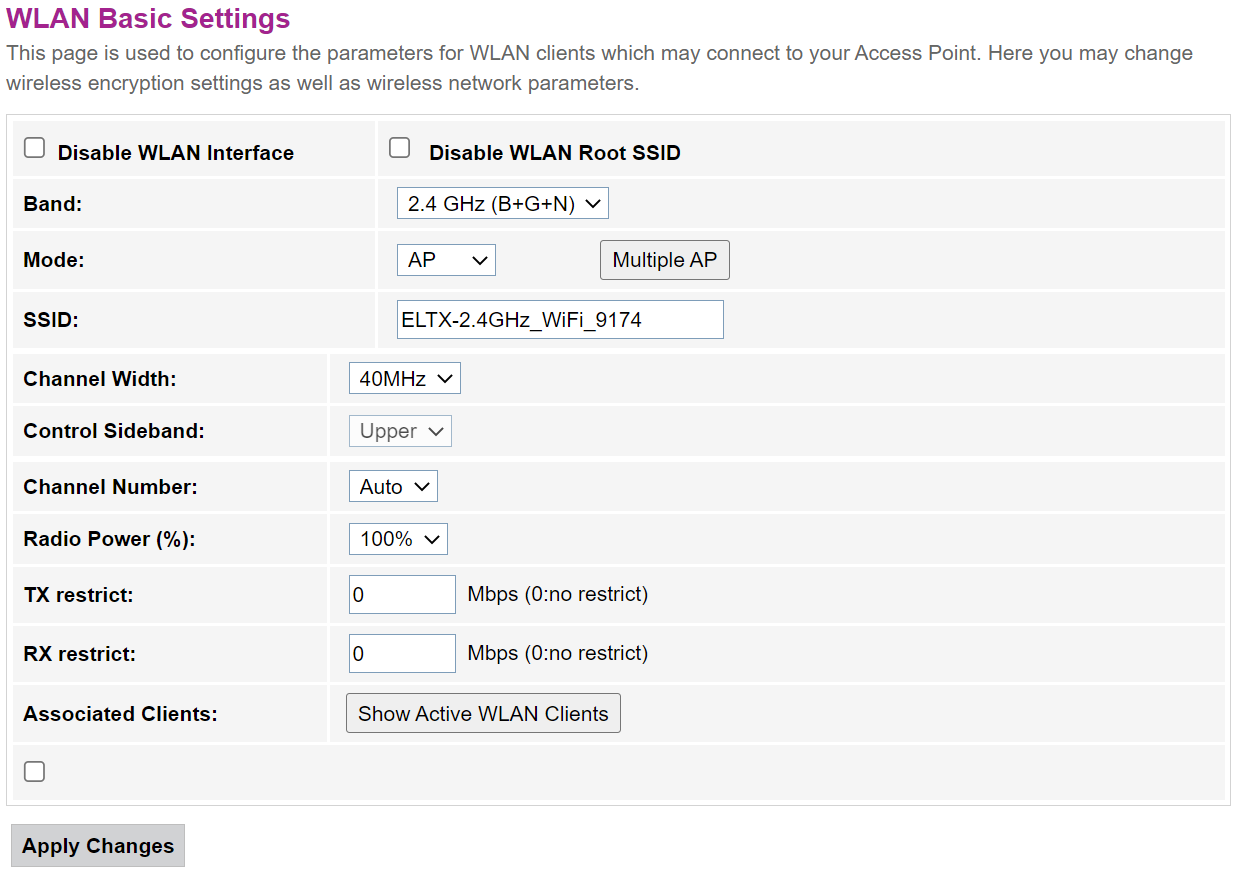Open the Radio Power 100% dropdown

398,539
